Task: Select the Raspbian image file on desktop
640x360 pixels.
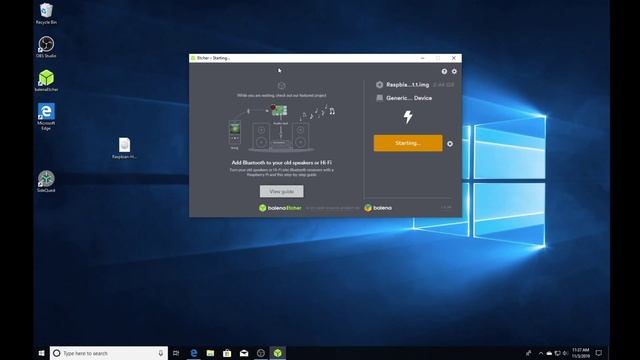Action: [124, 148]
